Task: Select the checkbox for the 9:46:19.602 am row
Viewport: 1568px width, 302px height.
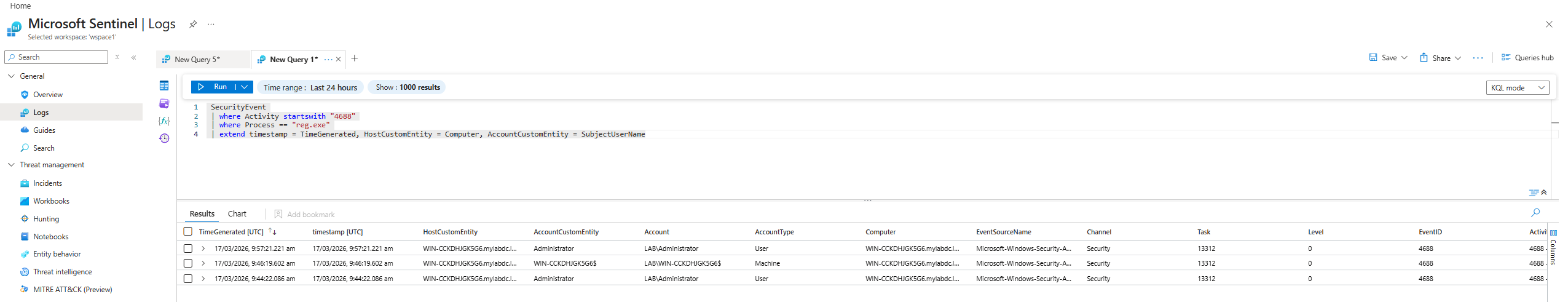Action: [188, 263]
